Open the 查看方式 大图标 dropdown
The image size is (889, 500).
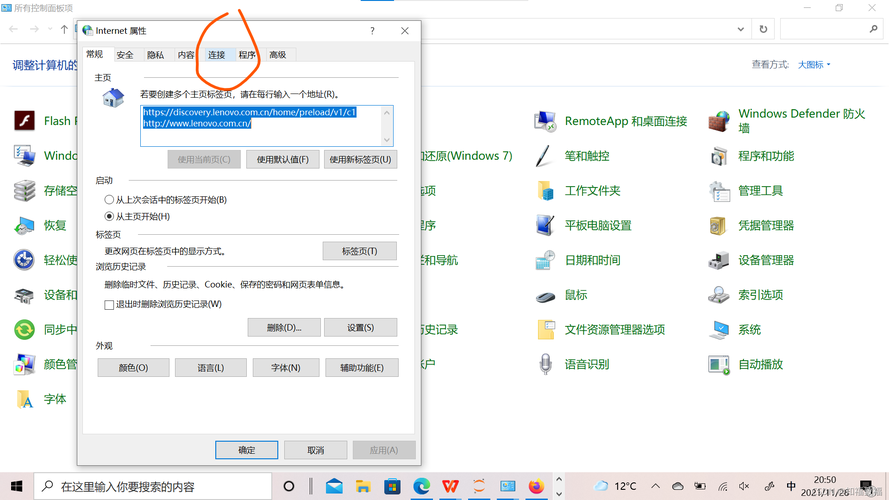(x=814, y=65)
